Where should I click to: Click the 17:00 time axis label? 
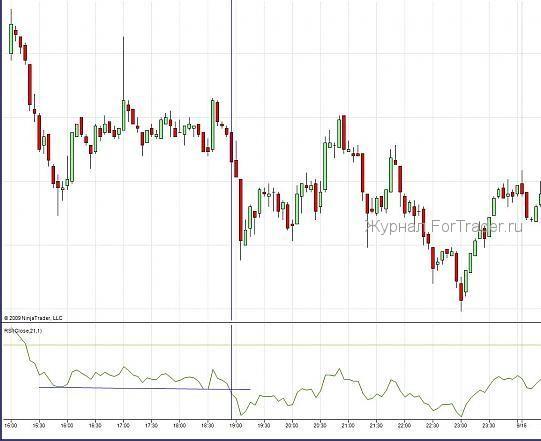[x=123, y=426]
